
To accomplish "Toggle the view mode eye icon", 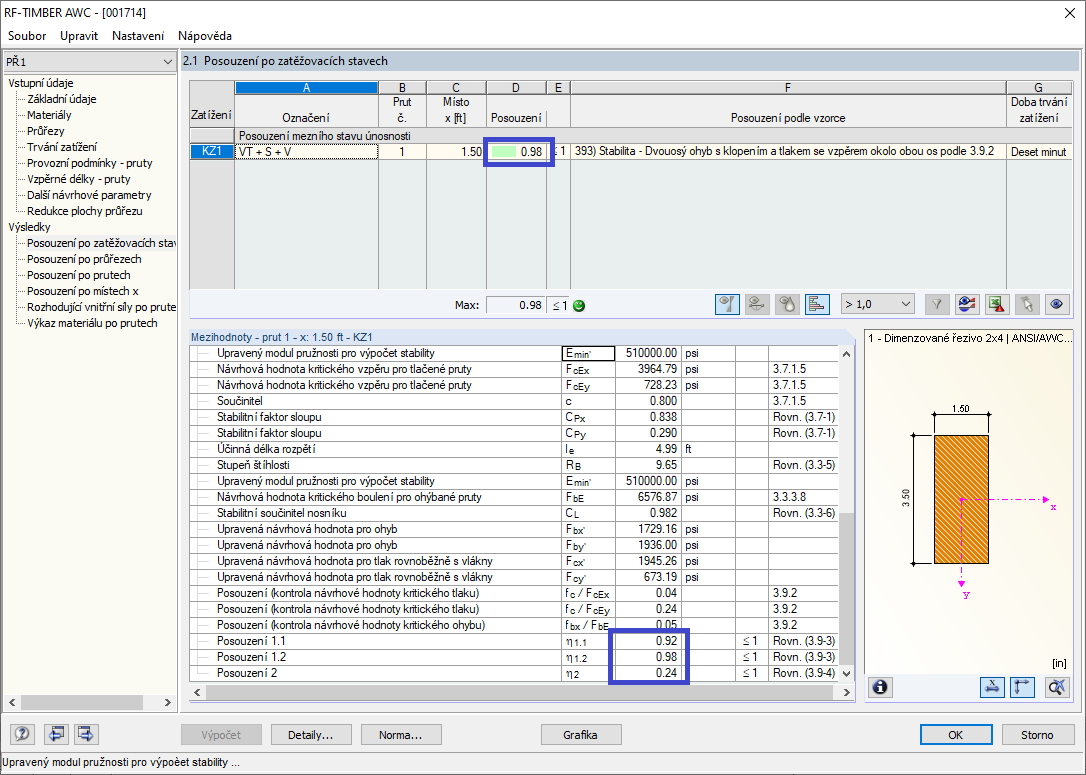I will 1057,304.
